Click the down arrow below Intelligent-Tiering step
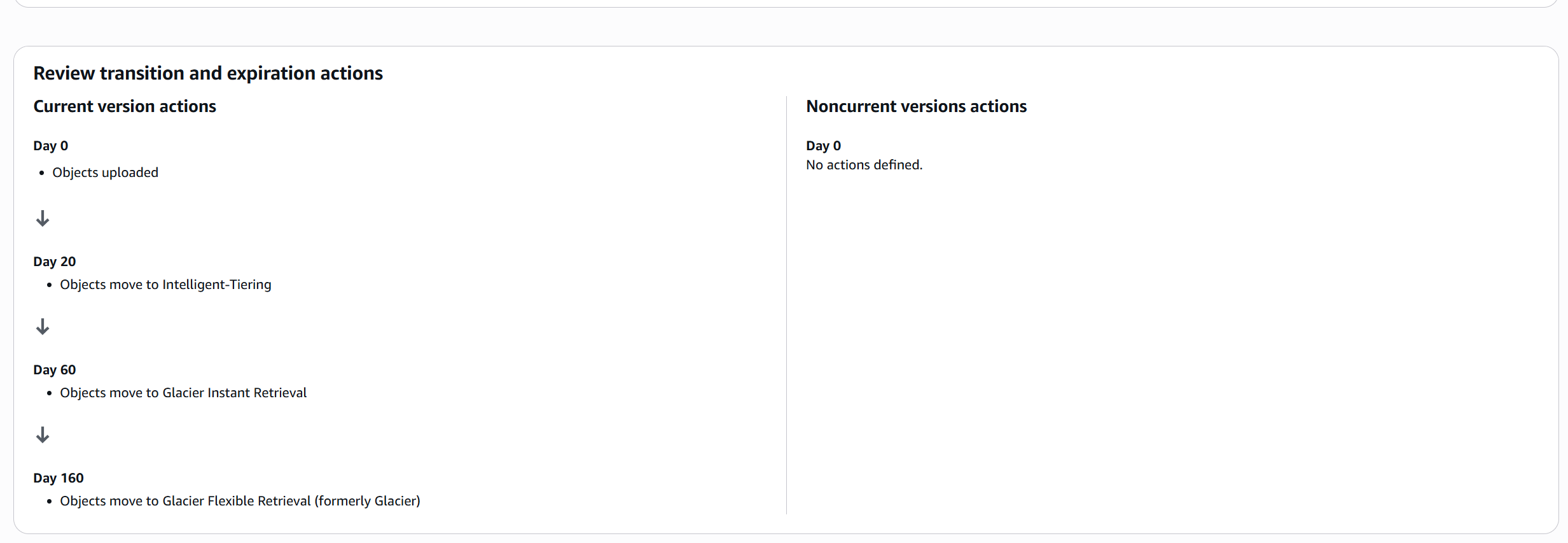This screenshot has height=543, width=1568. click(x=43, y=327)
